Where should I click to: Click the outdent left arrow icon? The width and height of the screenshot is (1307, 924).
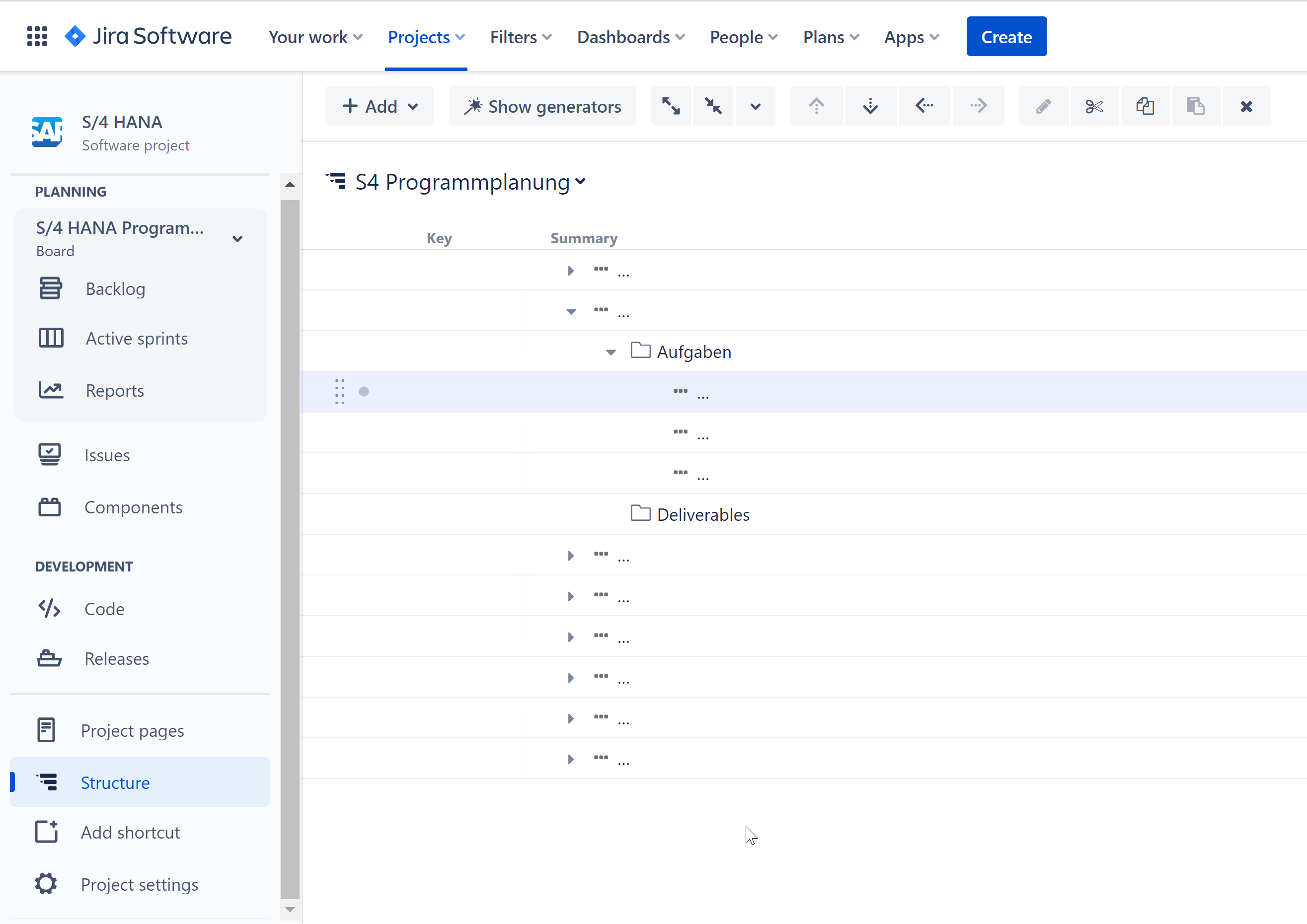point(924,106)
